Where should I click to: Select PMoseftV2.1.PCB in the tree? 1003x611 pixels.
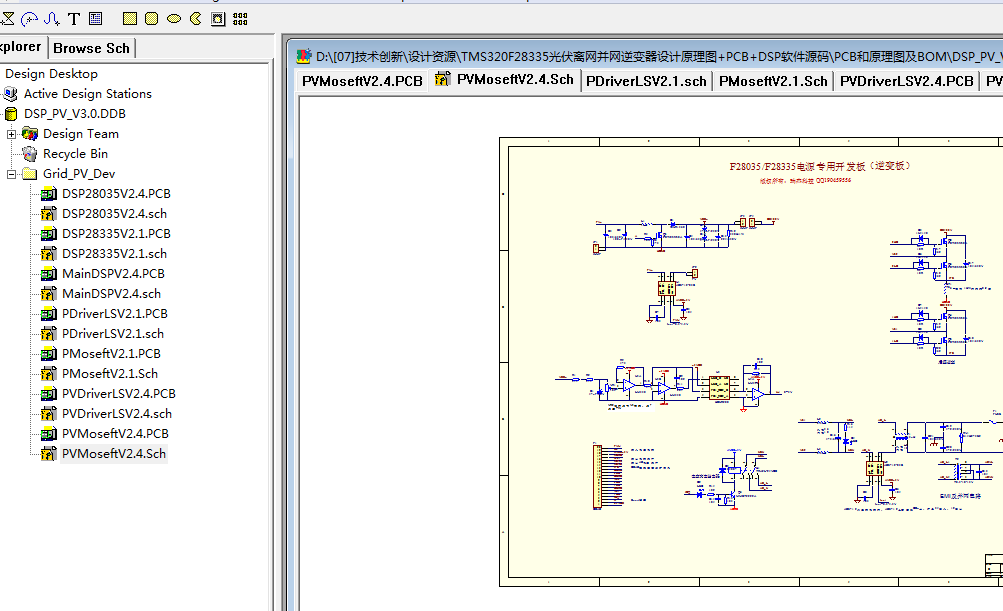pyautogui.click(x=111, y=354)
